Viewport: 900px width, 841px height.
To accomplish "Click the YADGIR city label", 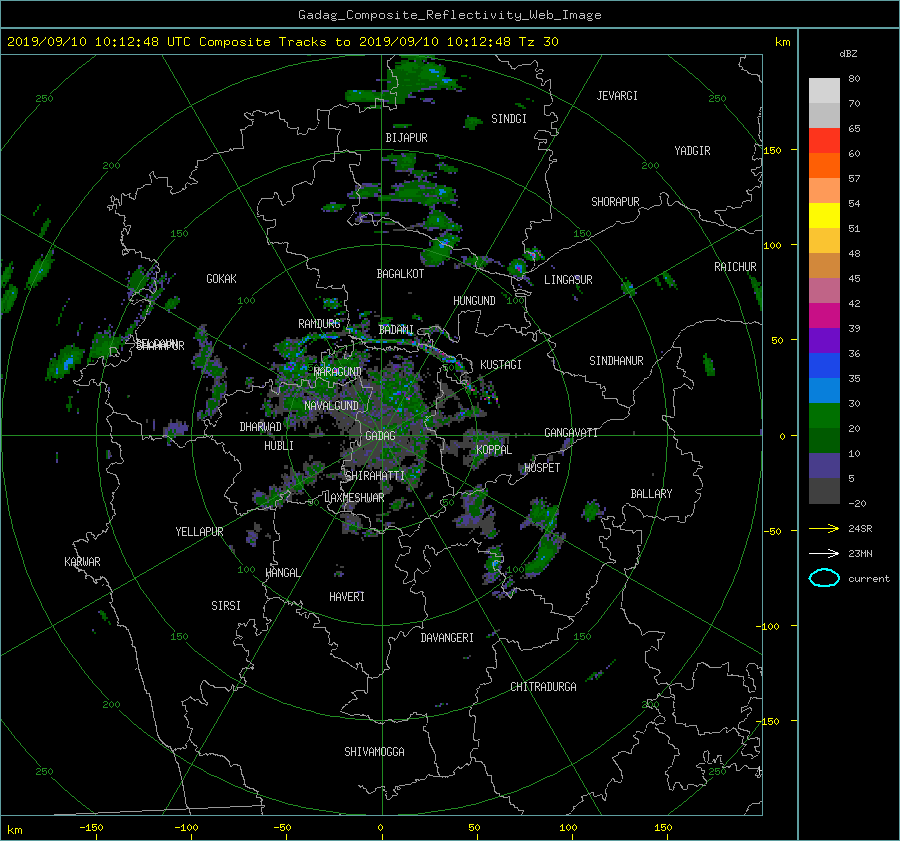I will click(692, 151).
